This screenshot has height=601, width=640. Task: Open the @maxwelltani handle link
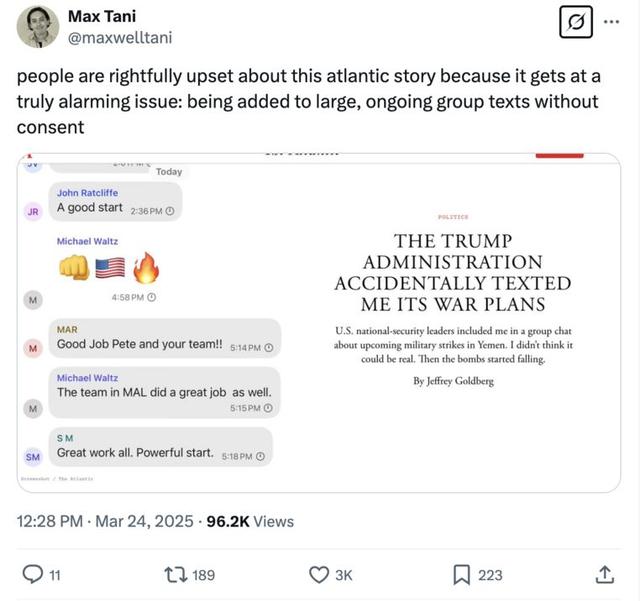120,38
